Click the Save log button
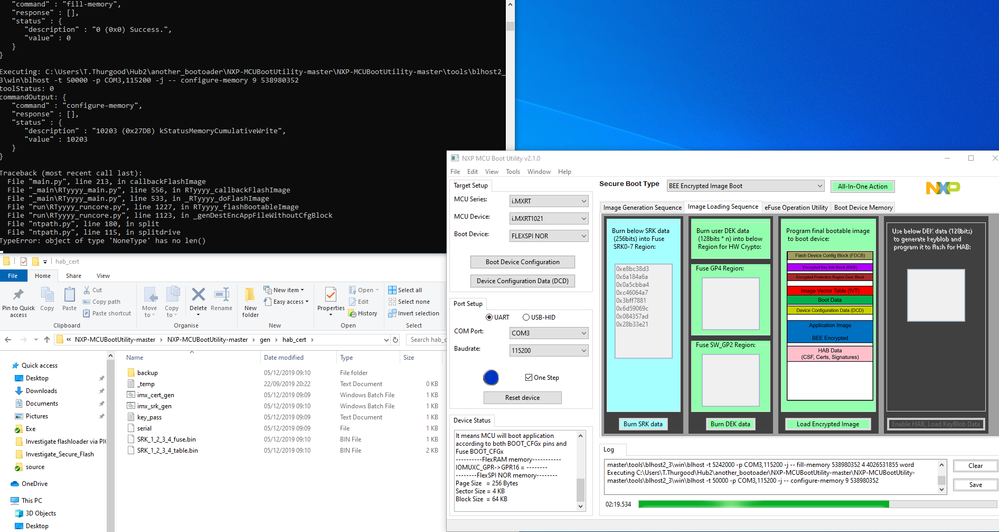Image resolution: width=999 pixels, height=532 pixels. click(975, 485)
